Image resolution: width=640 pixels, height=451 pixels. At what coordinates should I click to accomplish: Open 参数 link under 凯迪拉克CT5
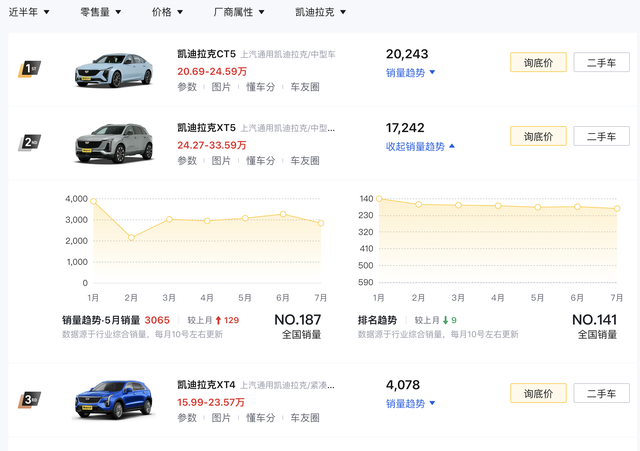(187, 87)
